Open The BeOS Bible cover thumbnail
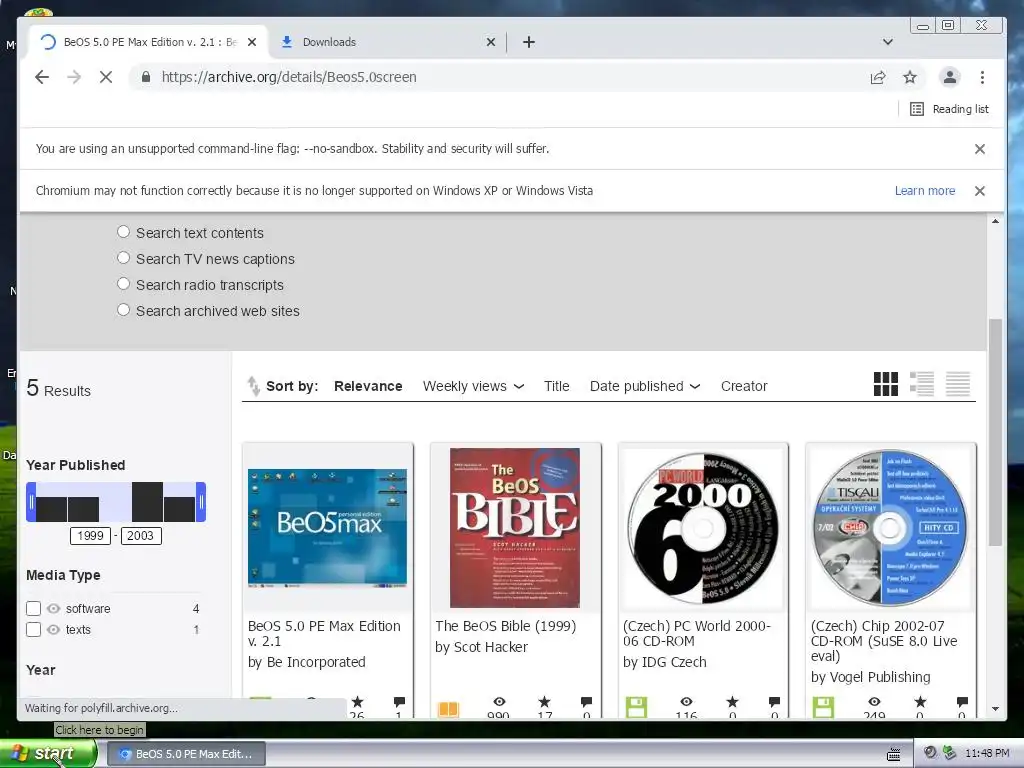This screenshot has width=1024, height=768. [515, 528]
